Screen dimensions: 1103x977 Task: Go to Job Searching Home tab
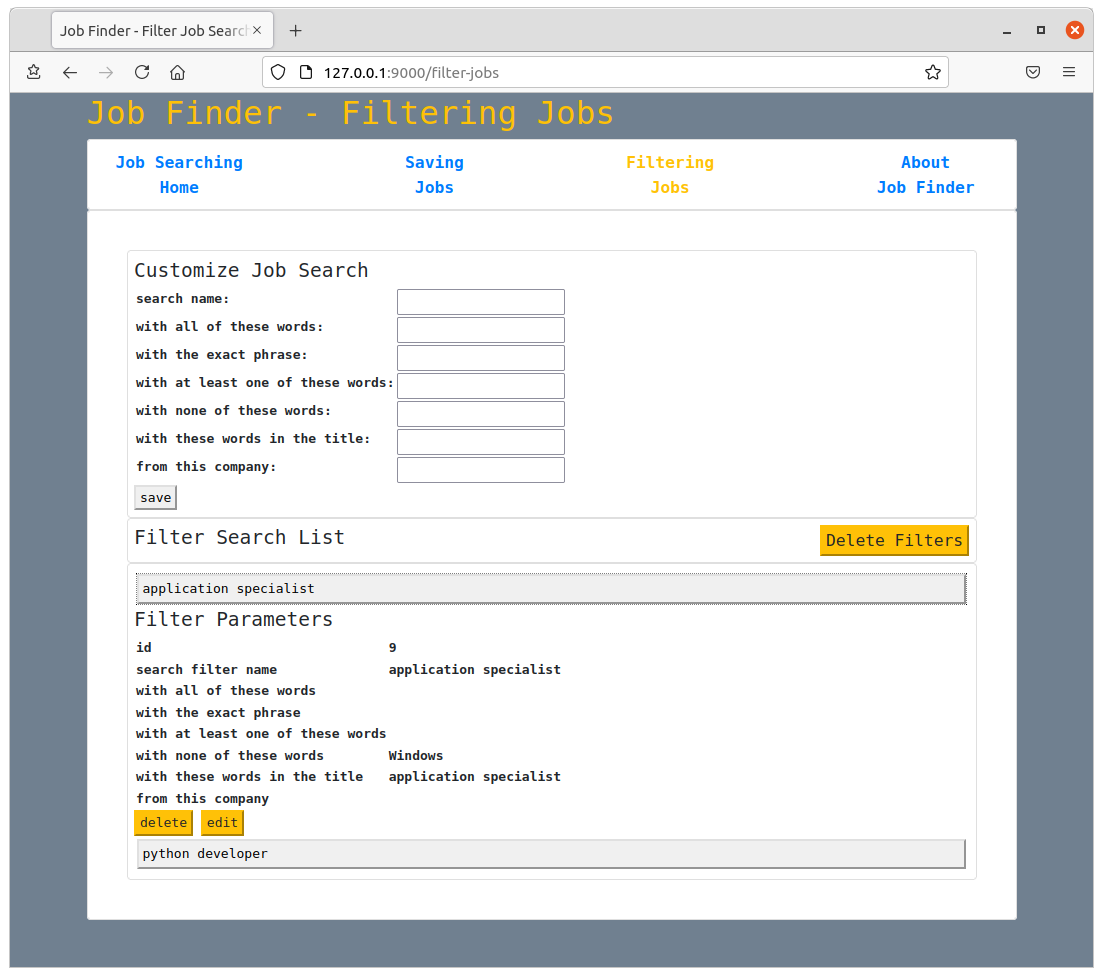click(x=179, y=175)
